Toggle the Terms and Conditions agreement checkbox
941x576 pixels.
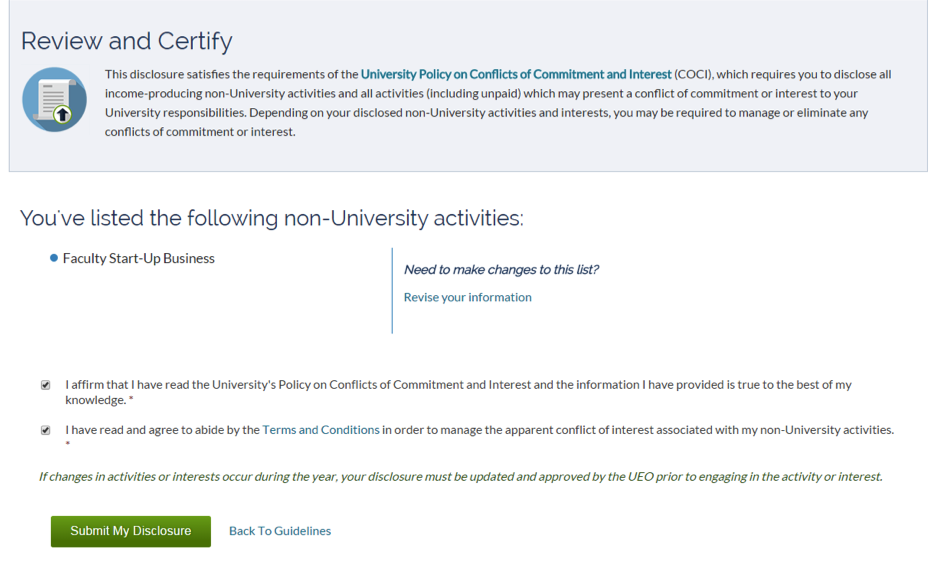(46, 430)
